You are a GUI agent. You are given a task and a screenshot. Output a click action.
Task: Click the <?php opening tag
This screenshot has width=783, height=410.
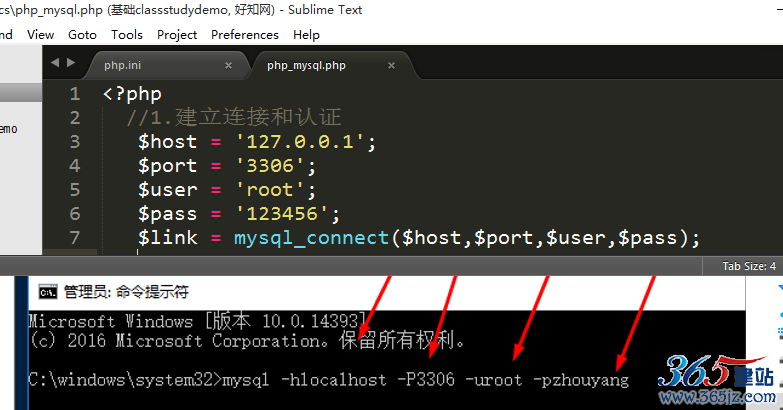[132, 94]
